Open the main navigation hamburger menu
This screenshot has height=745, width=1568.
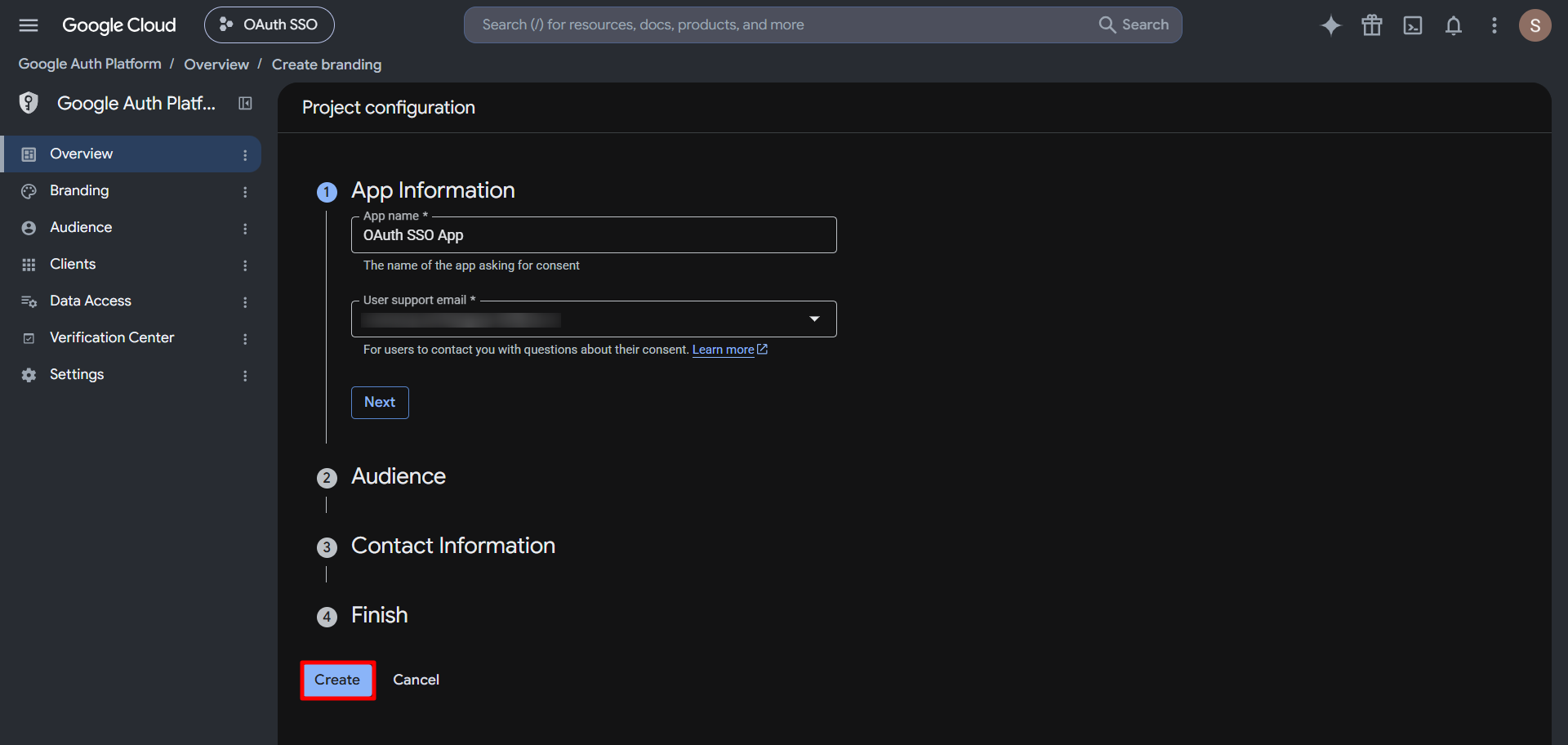(29, 25)
